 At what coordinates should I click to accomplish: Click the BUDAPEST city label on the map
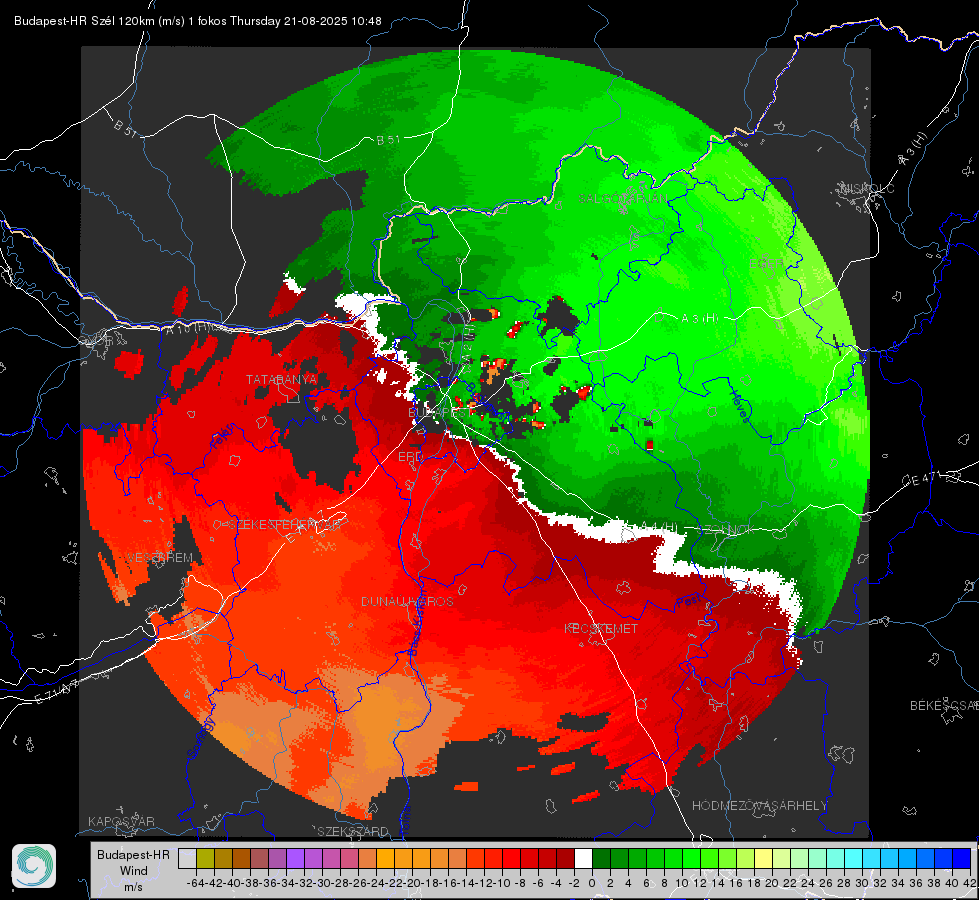tap(440, 413)
